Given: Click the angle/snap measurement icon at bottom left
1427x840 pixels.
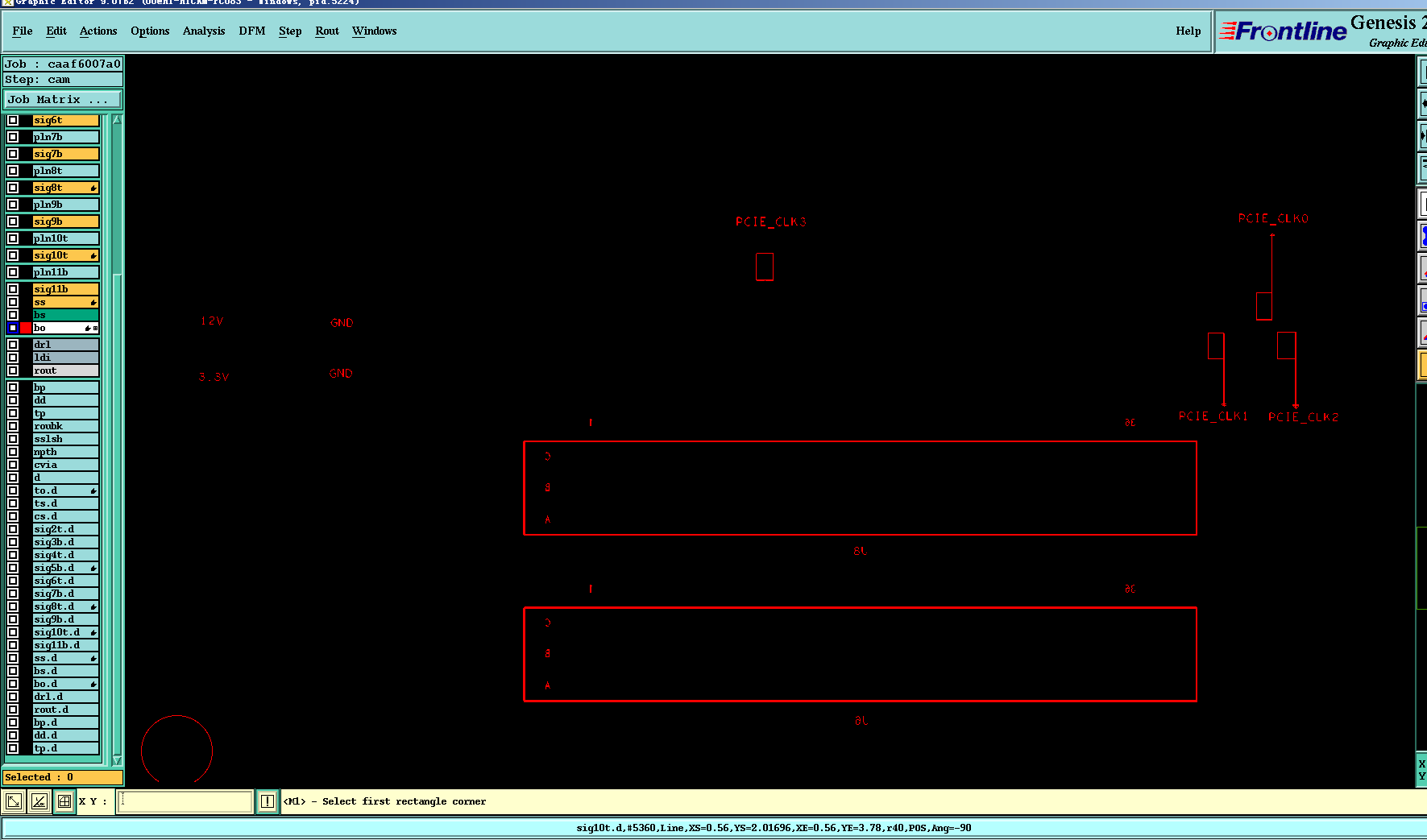Looking at the screenshot, I should click(x=39, y=801).
